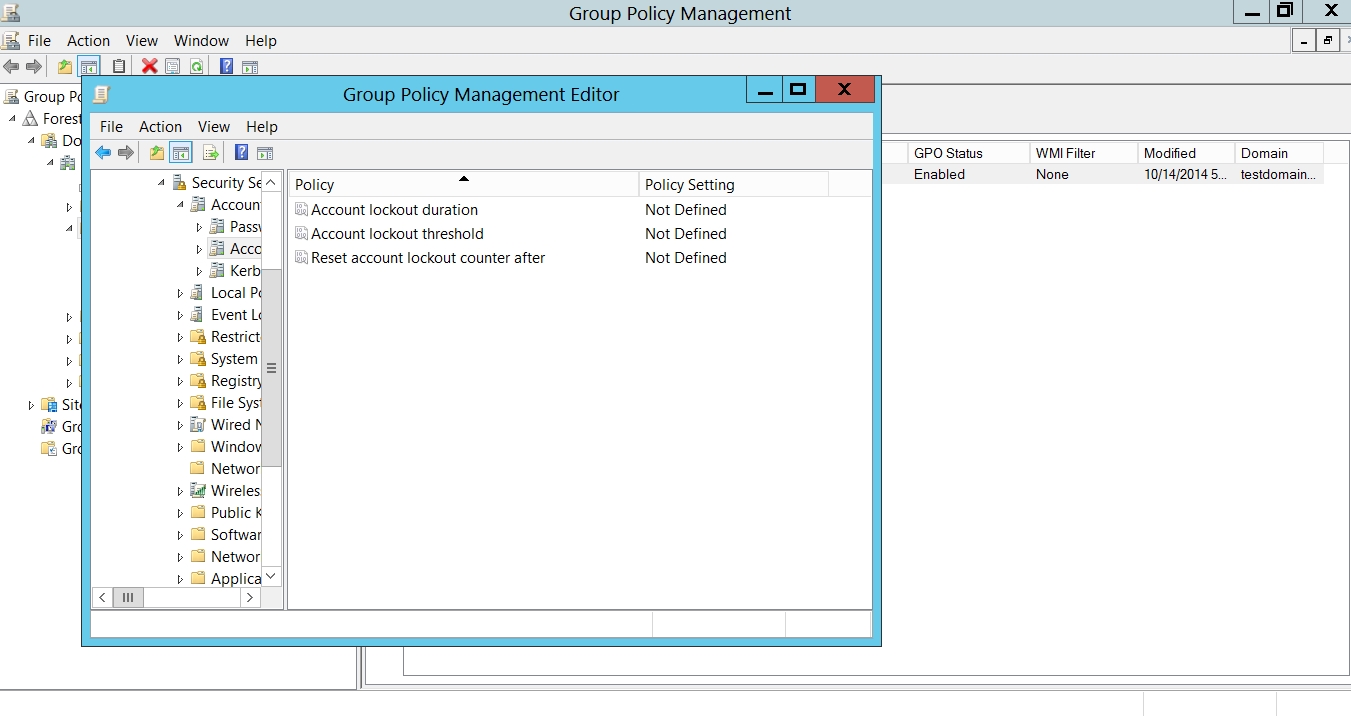Image resolution: width=1351 pixels, height=716 pixels.
Task: Click the Help icon in the Editor toolbar
Action: [241, 153]
